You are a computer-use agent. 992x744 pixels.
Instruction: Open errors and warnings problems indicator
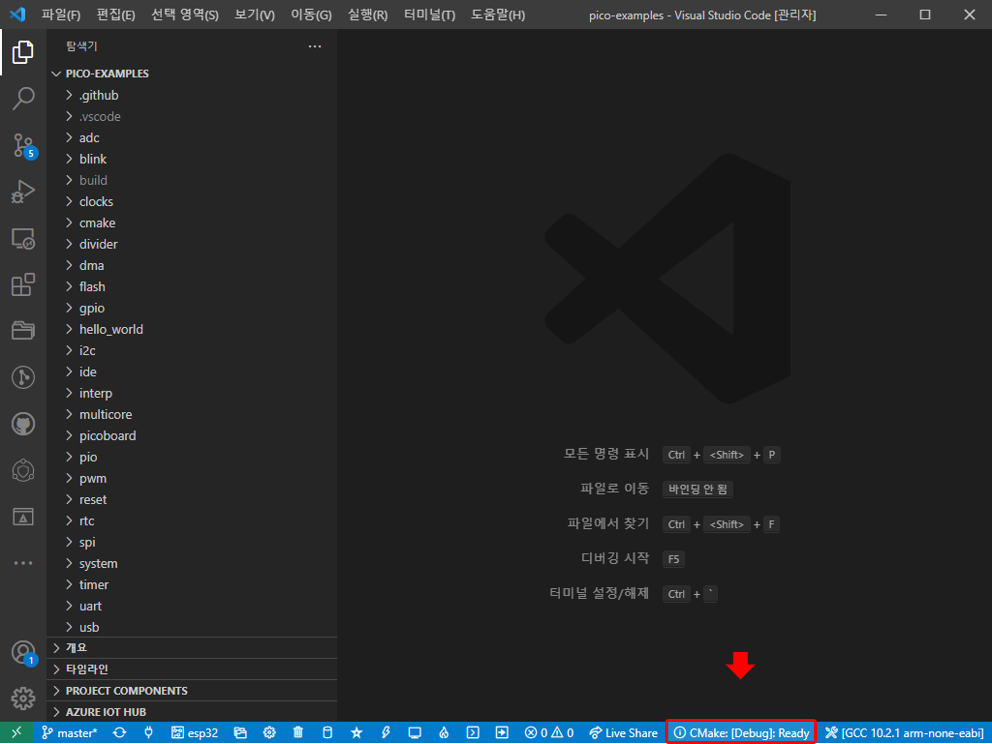tap(549, 733)
